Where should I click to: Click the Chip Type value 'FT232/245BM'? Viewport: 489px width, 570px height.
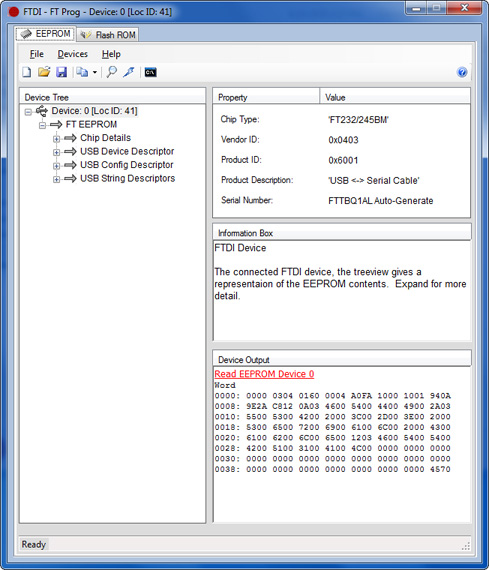click(x=358, y=120)
